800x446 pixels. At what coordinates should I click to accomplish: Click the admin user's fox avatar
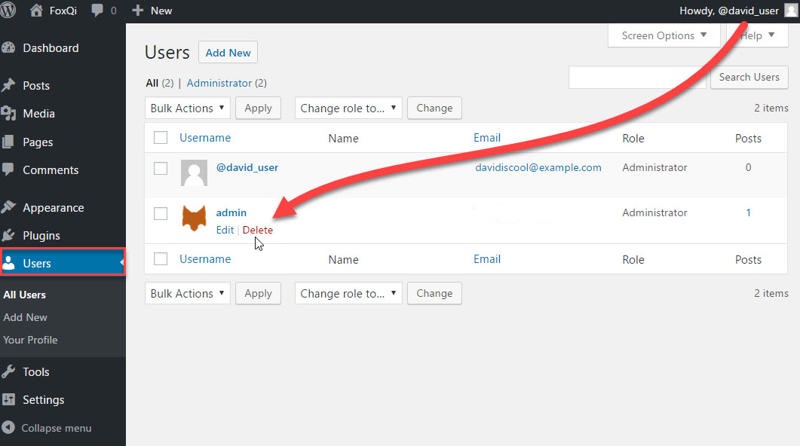pyautogui.click(x=194, y=218)
